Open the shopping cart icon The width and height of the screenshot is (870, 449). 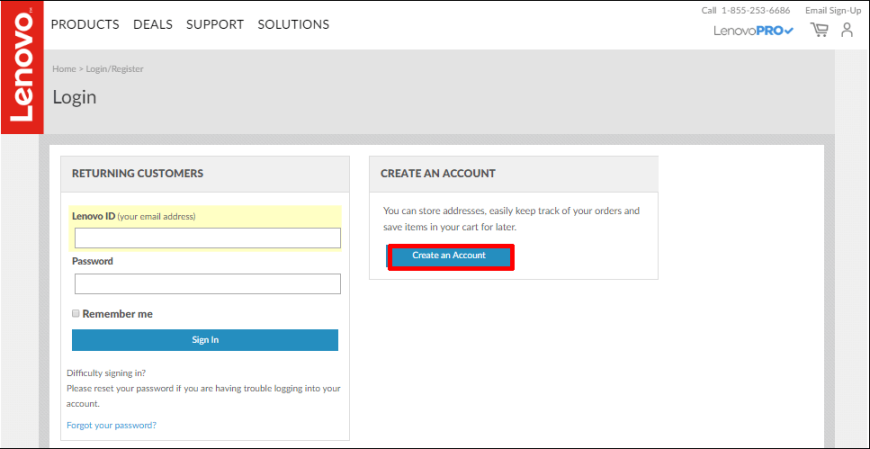click(x=819, y=29)
